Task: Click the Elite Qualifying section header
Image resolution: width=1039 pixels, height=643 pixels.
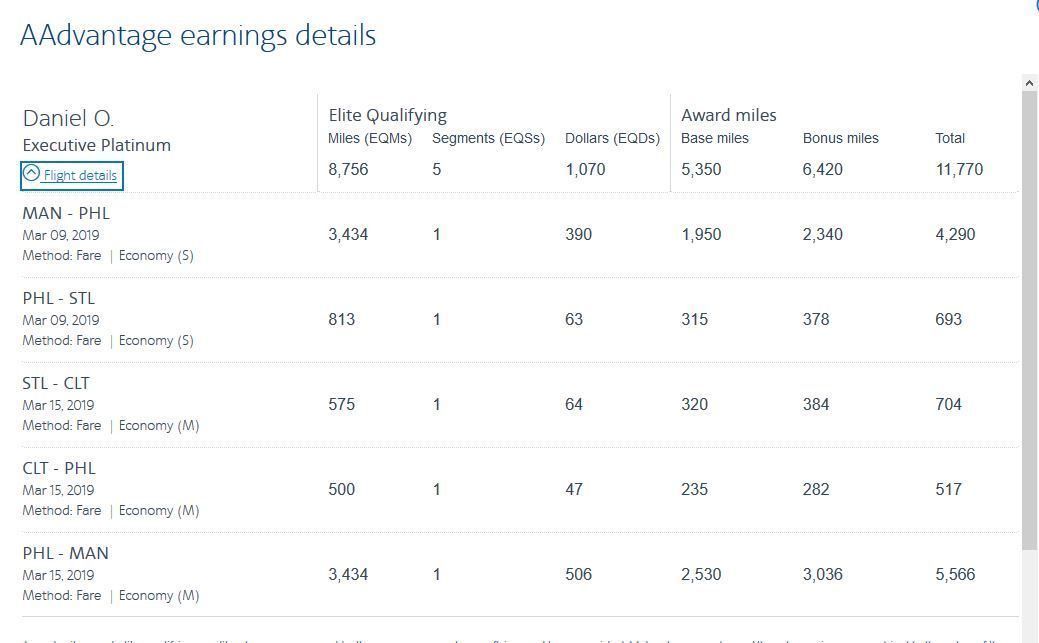Action: tap(388, 115)
